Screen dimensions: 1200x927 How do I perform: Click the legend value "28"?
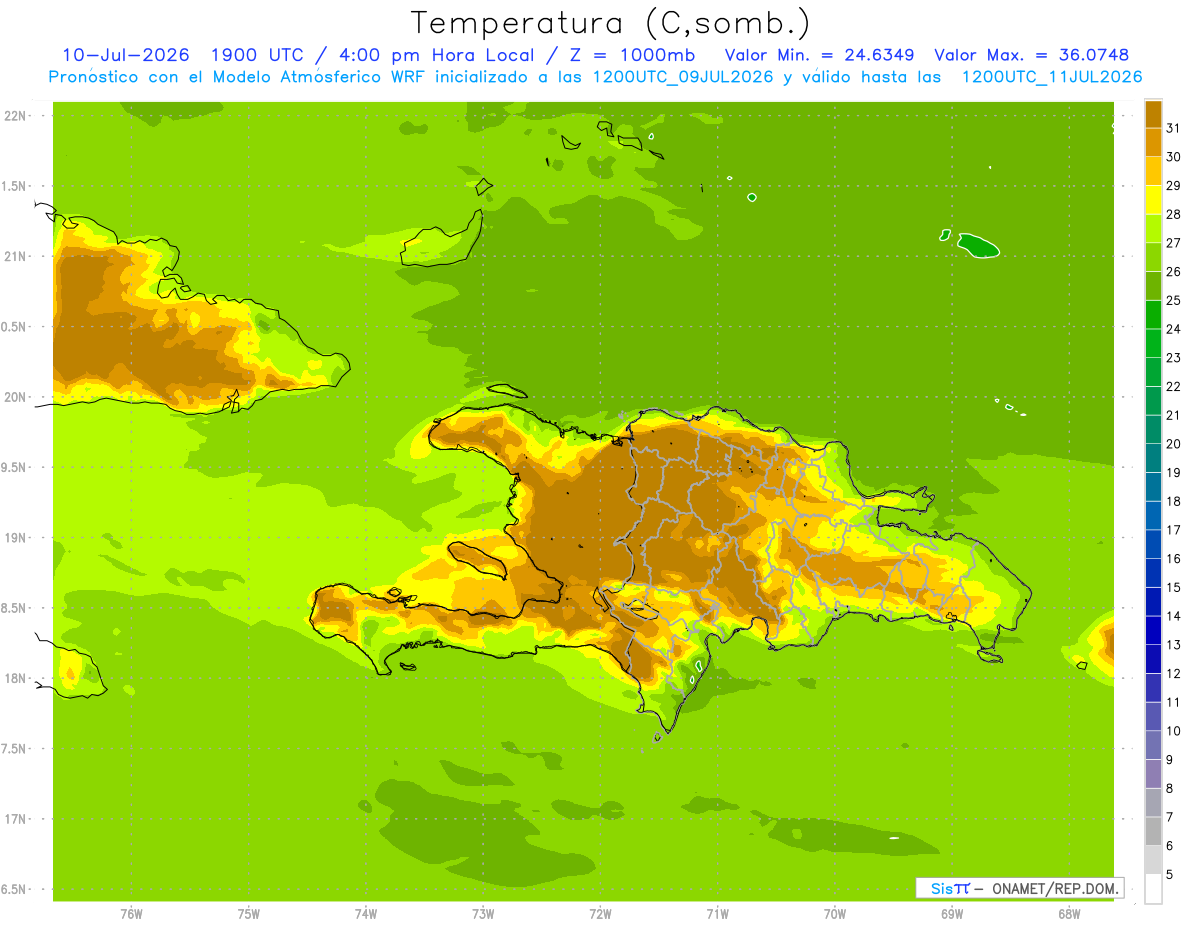[1174, 213]
